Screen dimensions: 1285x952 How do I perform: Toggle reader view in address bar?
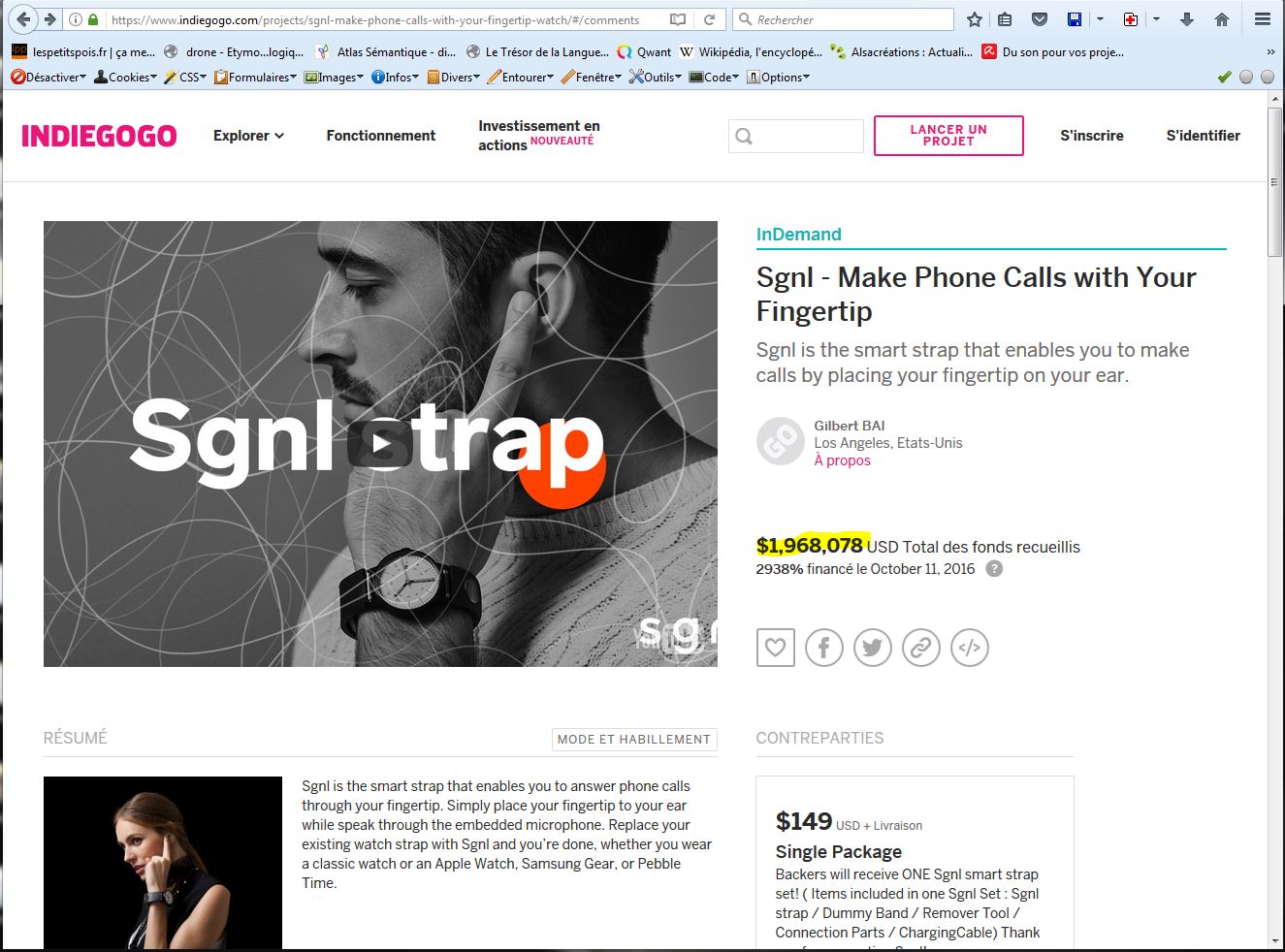678,19
